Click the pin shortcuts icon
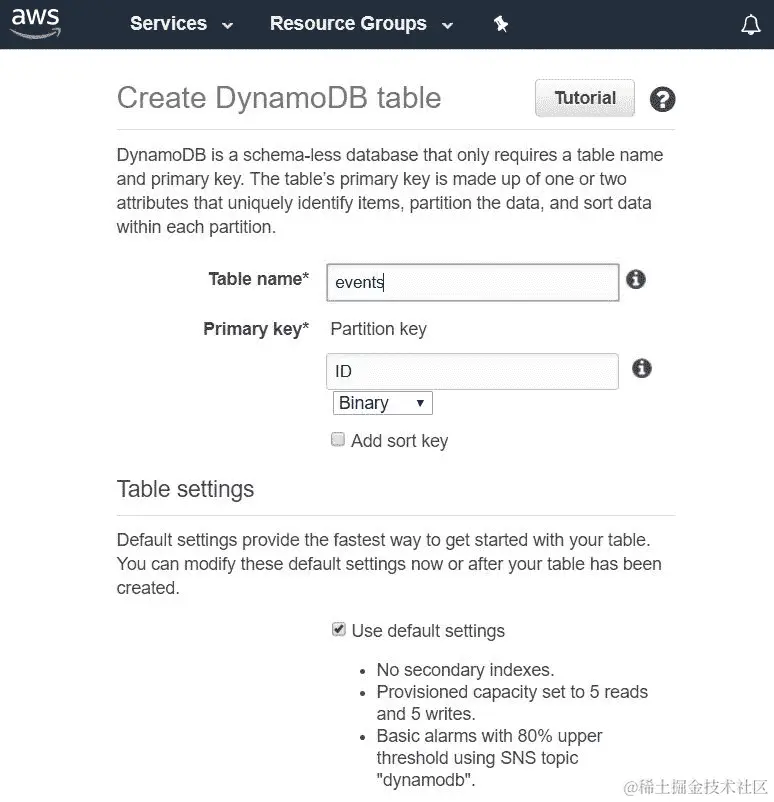Image resolution: width=774 pixels, height=802 pixels. click(x=500, y=24)
